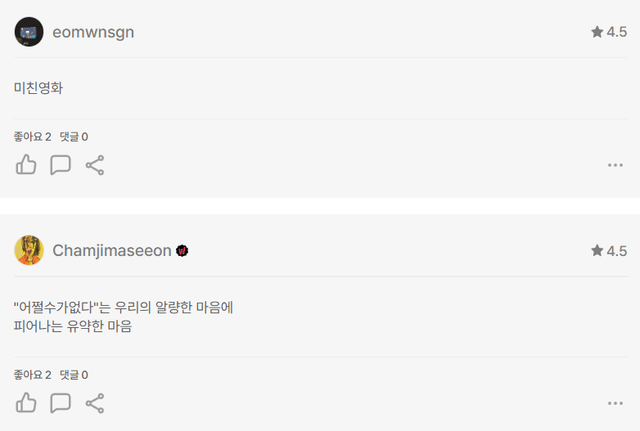Click 좋아요 2 count on eomwnsgn's review

pyautogui.click(x=32, y=137)
